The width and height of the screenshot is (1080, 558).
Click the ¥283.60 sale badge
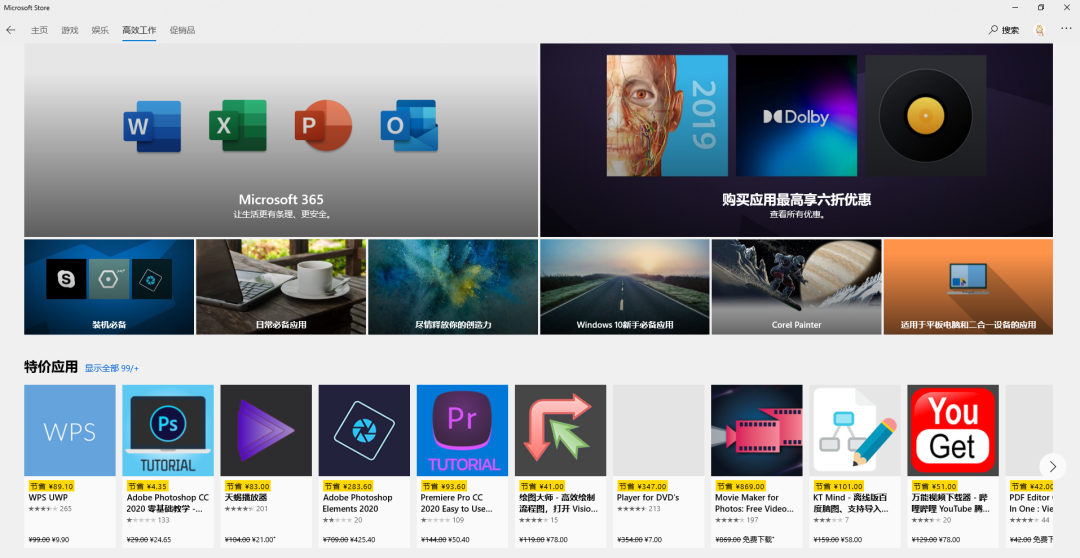click(x=348, y=486)
